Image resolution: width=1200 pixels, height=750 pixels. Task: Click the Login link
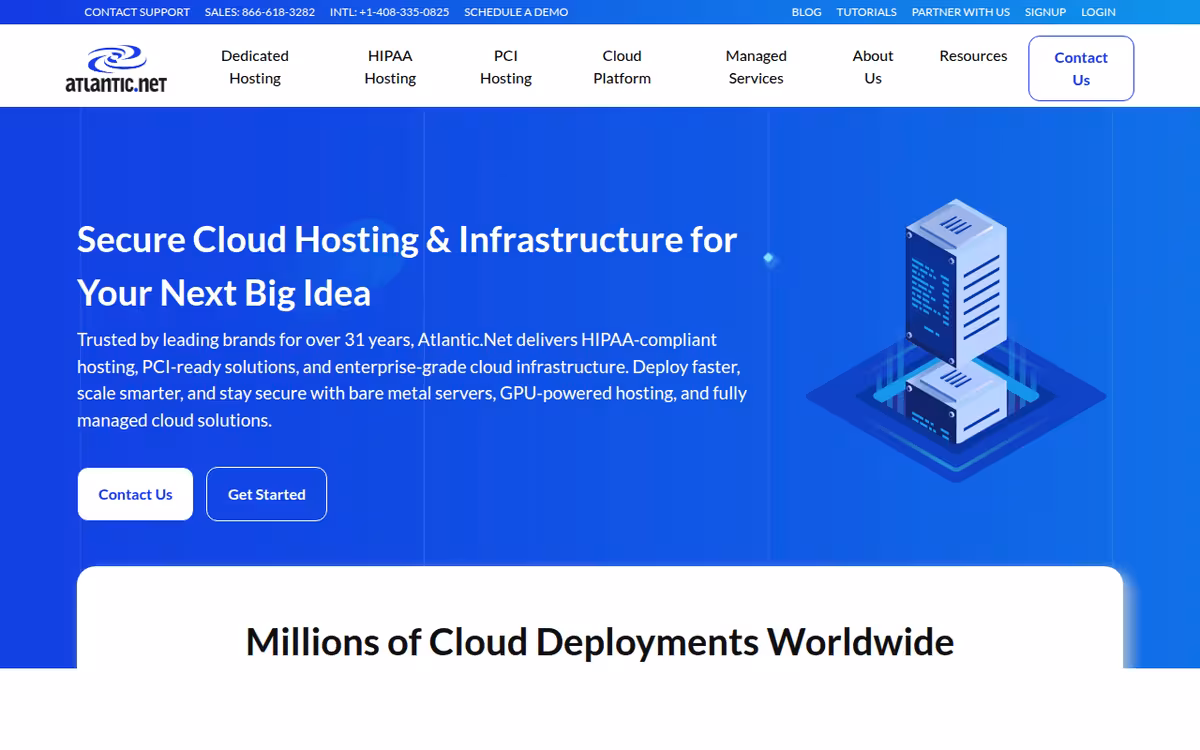(1098, 12)
